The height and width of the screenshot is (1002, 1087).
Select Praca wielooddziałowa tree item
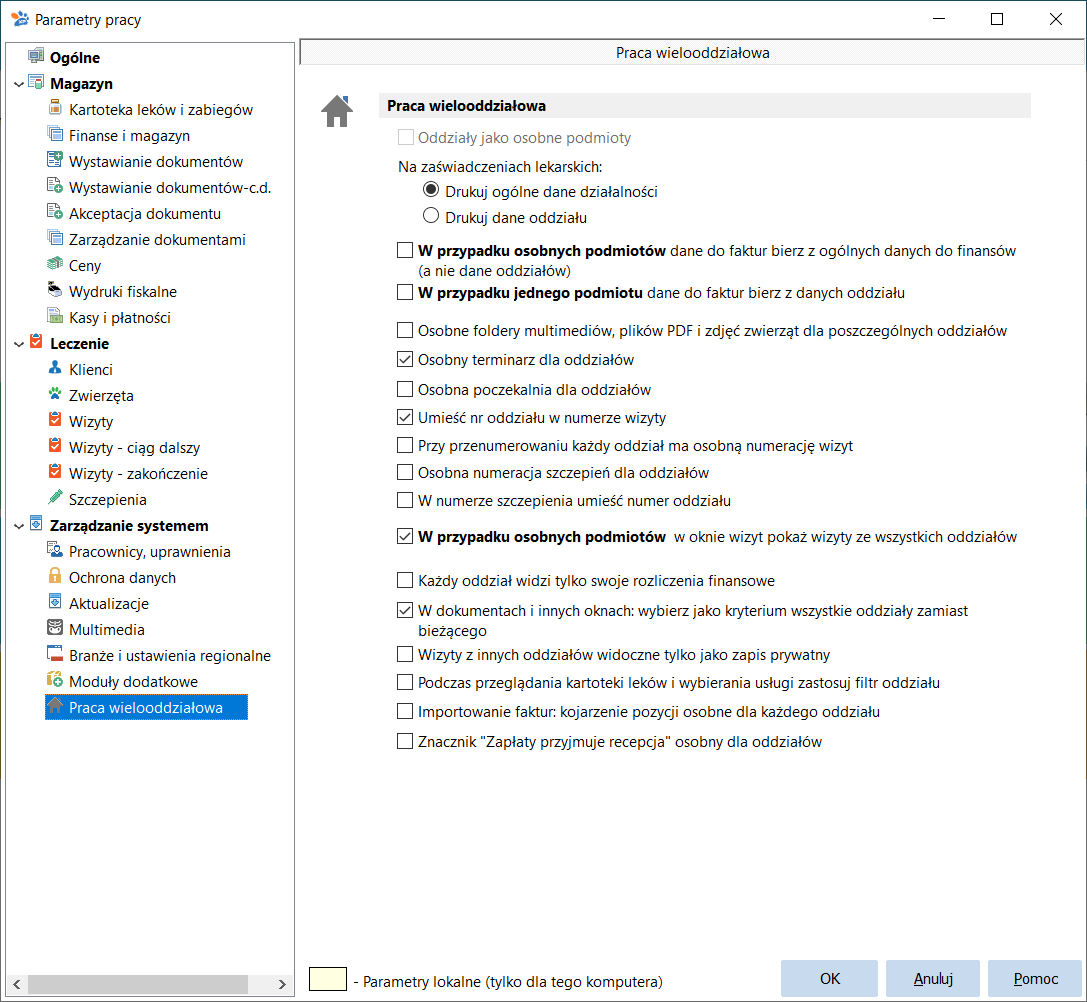pyautogui.click(x=146, y=707)
